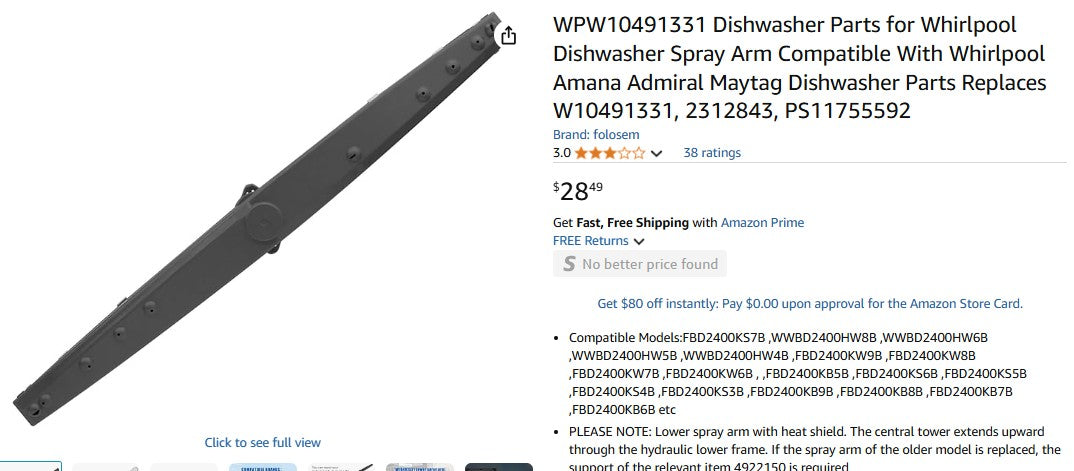Click the orange star rating icons
Screen dimensions: 1074x471
coord(610,153)
